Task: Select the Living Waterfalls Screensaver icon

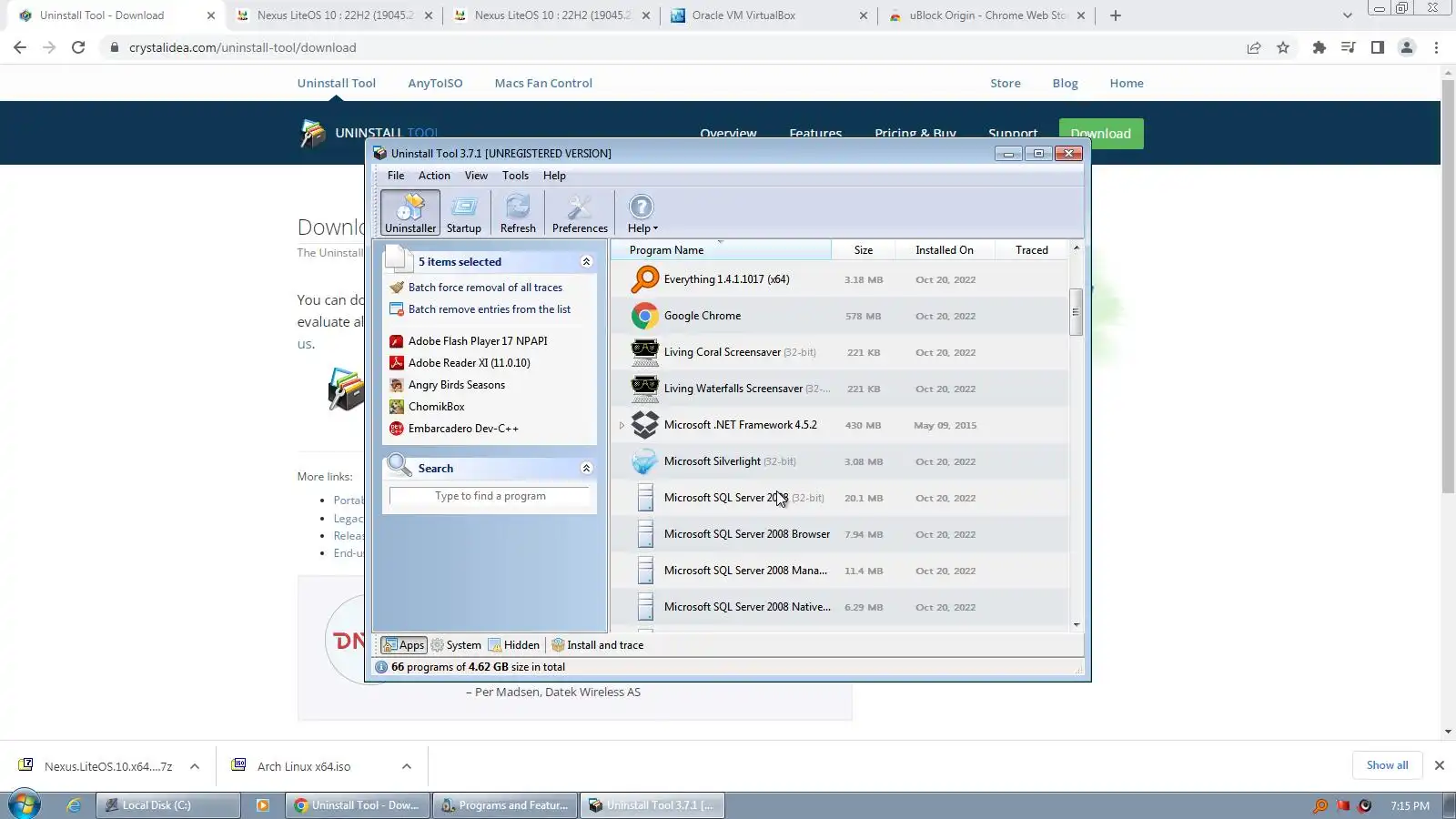Action: click(645, 389)
